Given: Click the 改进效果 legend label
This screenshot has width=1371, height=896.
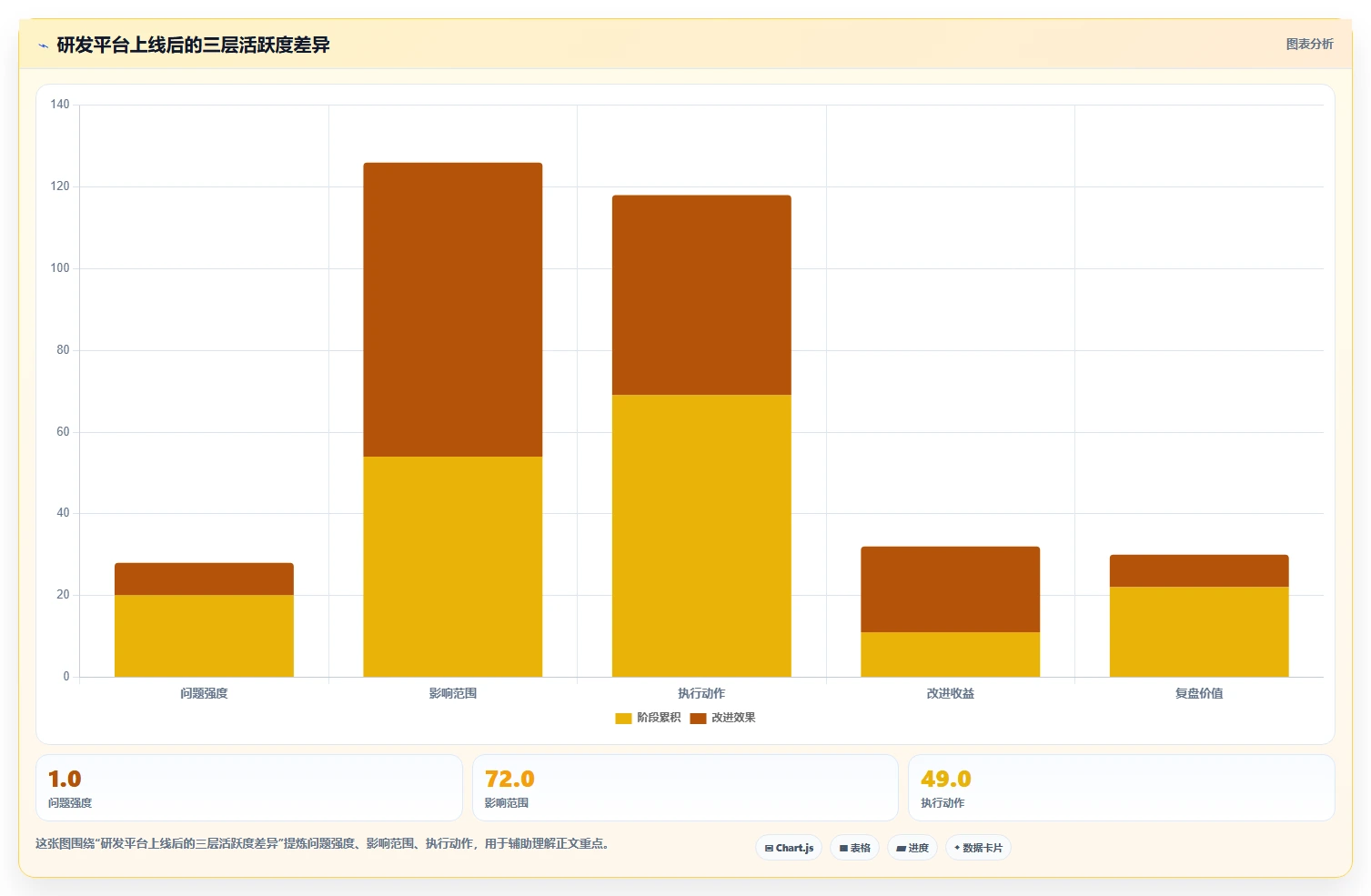Looking at the screenshot, I should (x=733, y=718).
